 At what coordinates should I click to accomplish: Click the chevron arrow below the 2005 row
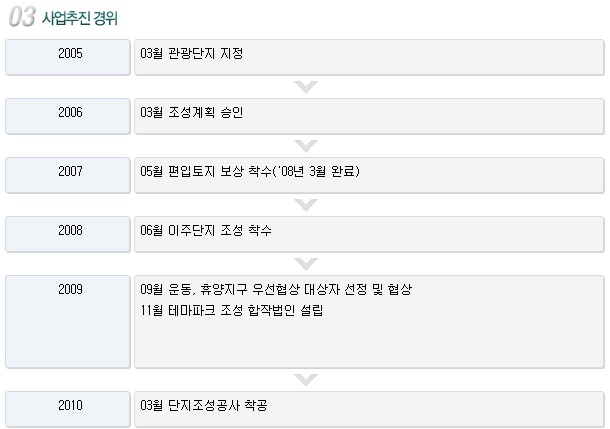(x=306, y=87)
